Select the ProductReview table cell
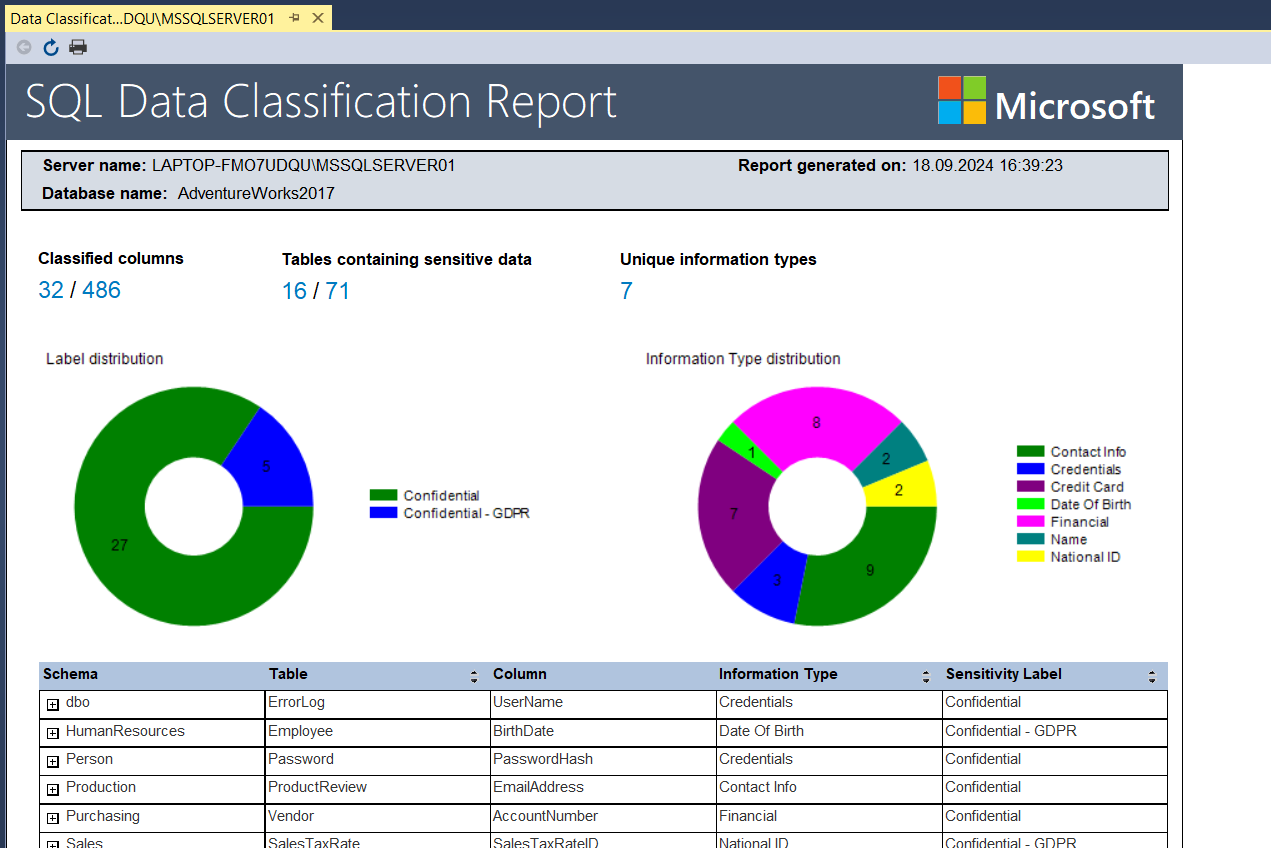The width and height of the screenshot is (1271, 848). 377,789
